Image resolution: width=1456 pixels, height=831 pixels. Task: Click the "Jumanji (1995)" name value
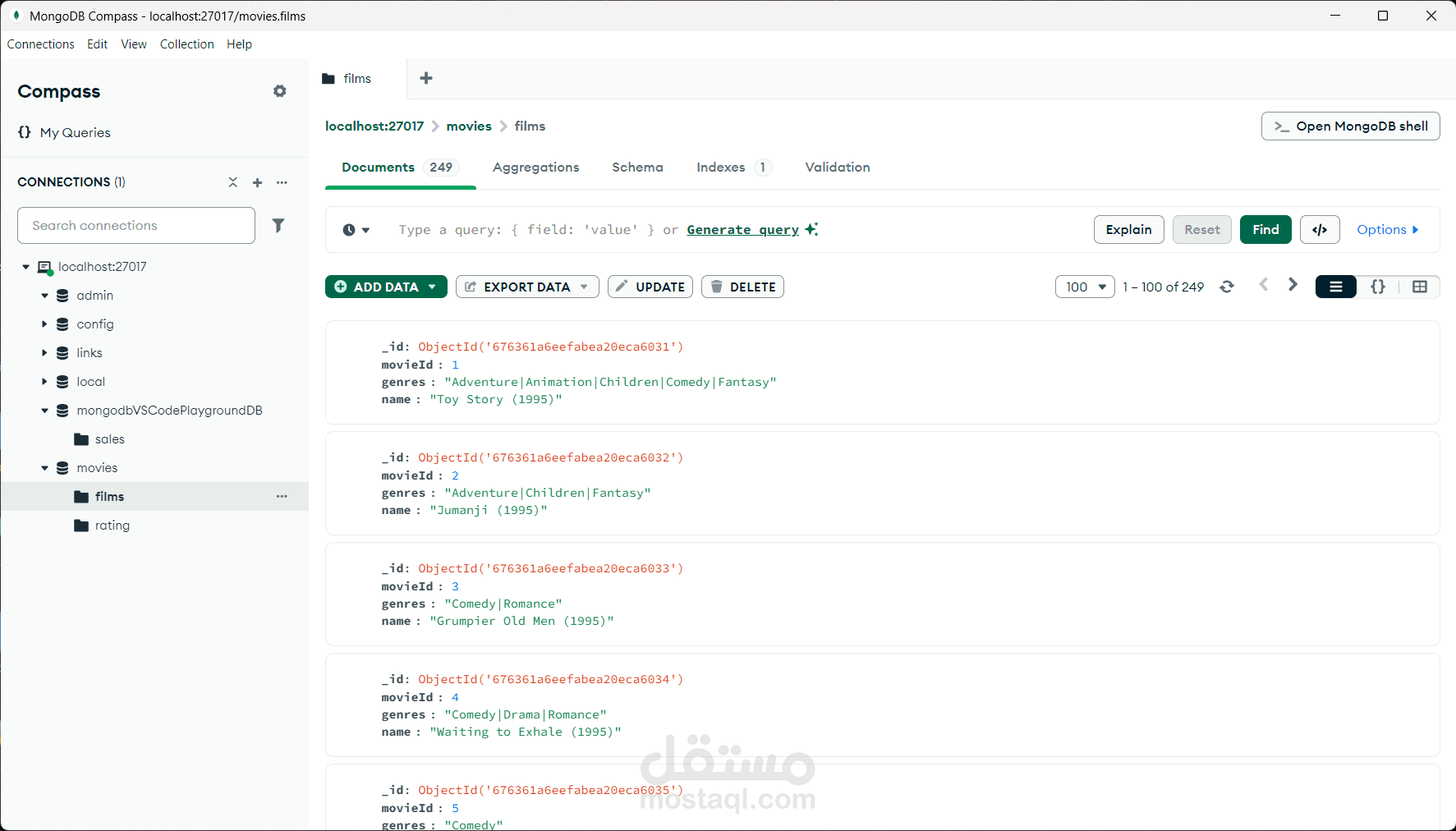point(489,511)
